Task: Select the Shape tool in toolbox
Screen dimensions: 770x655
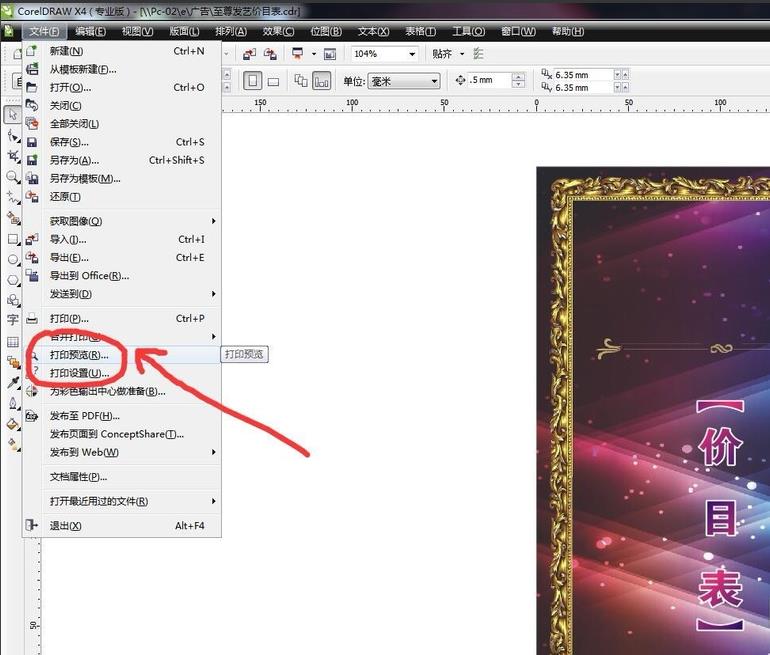Action: [13, 136]
